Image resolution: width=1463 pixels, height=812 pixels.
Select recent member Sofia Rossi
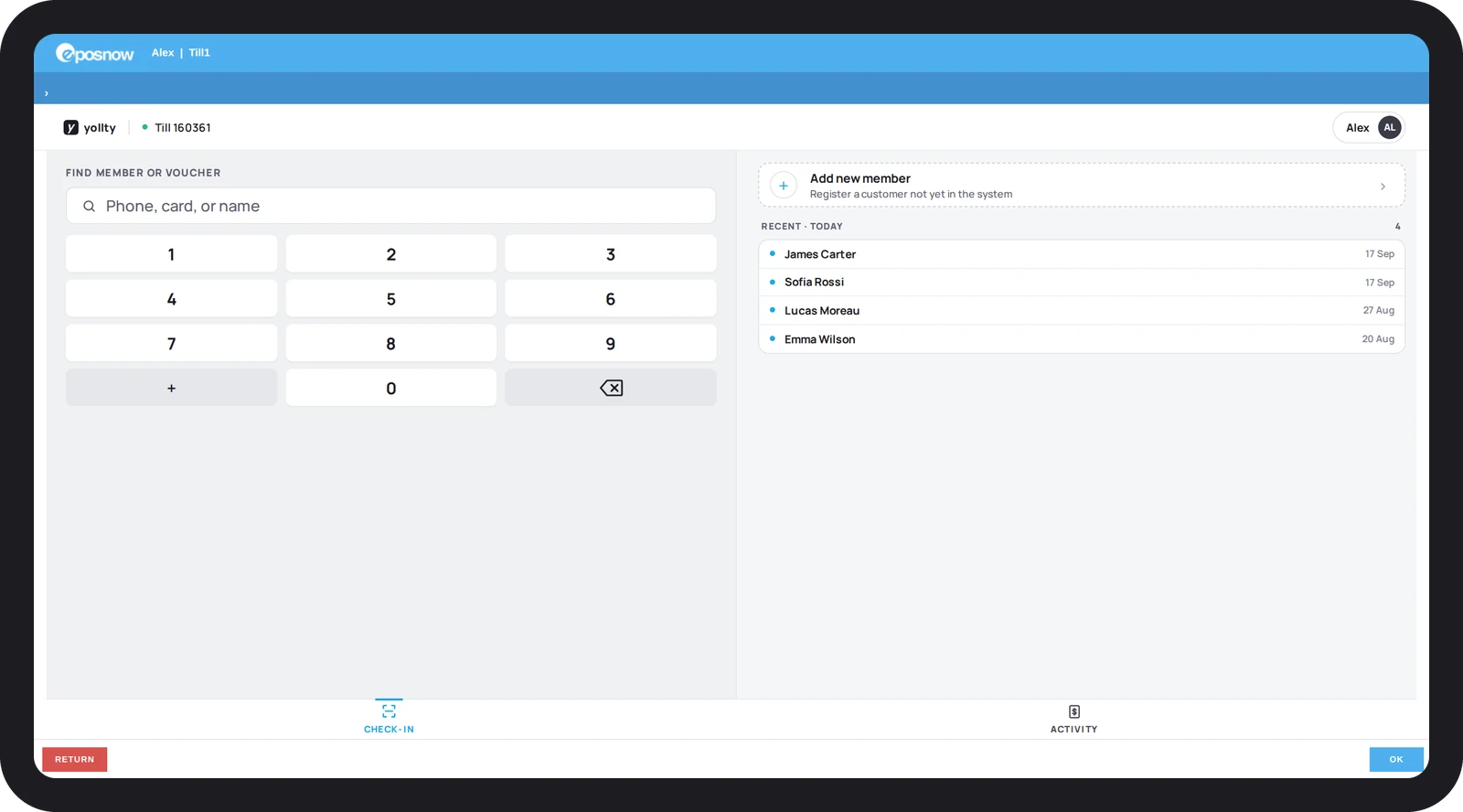pyautogui.click(x=1082, y=283)
